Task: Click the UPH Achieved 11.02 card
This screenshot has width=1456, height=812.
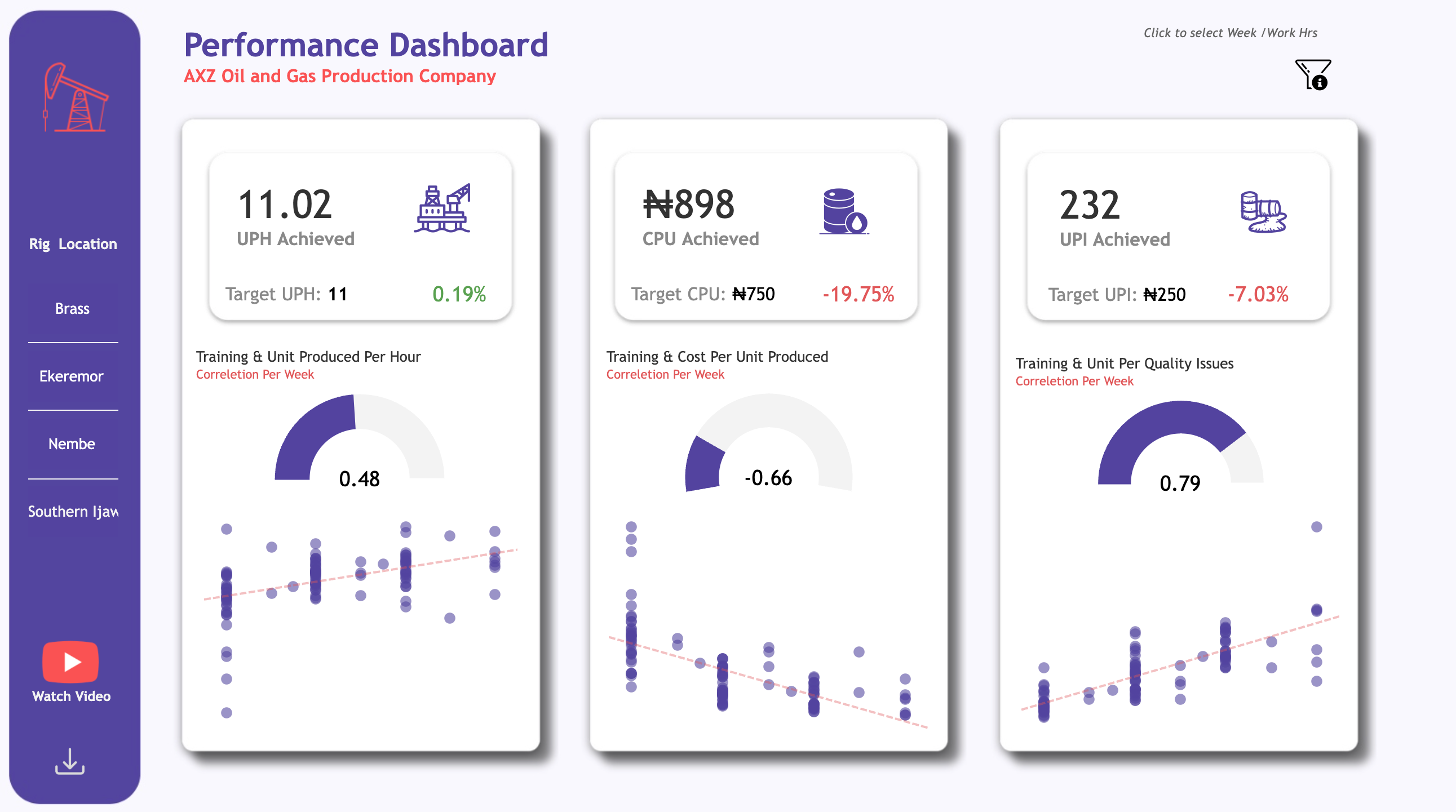Action: click(x=360, y=236)
